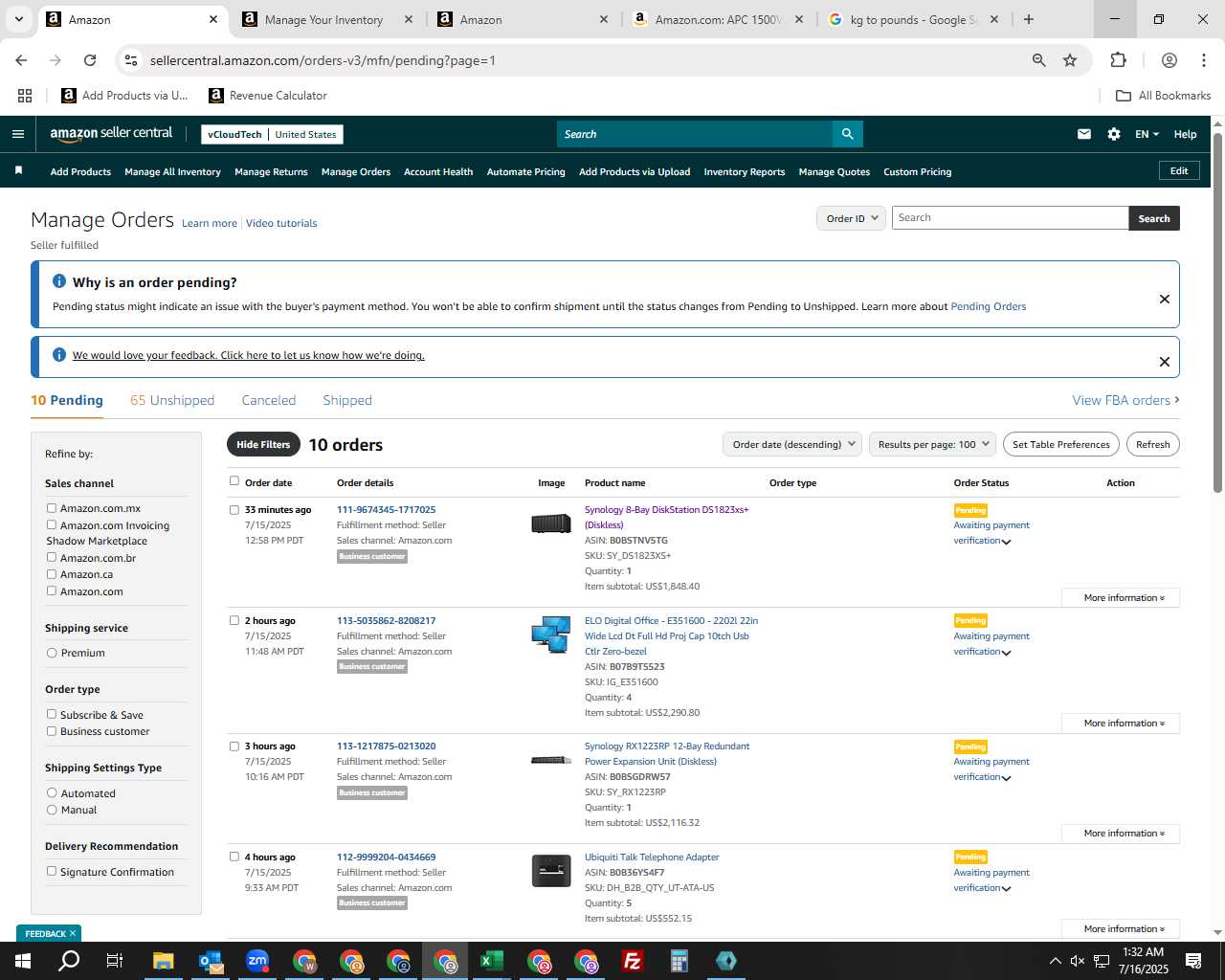Click the browser back arrow

(21, 60)
